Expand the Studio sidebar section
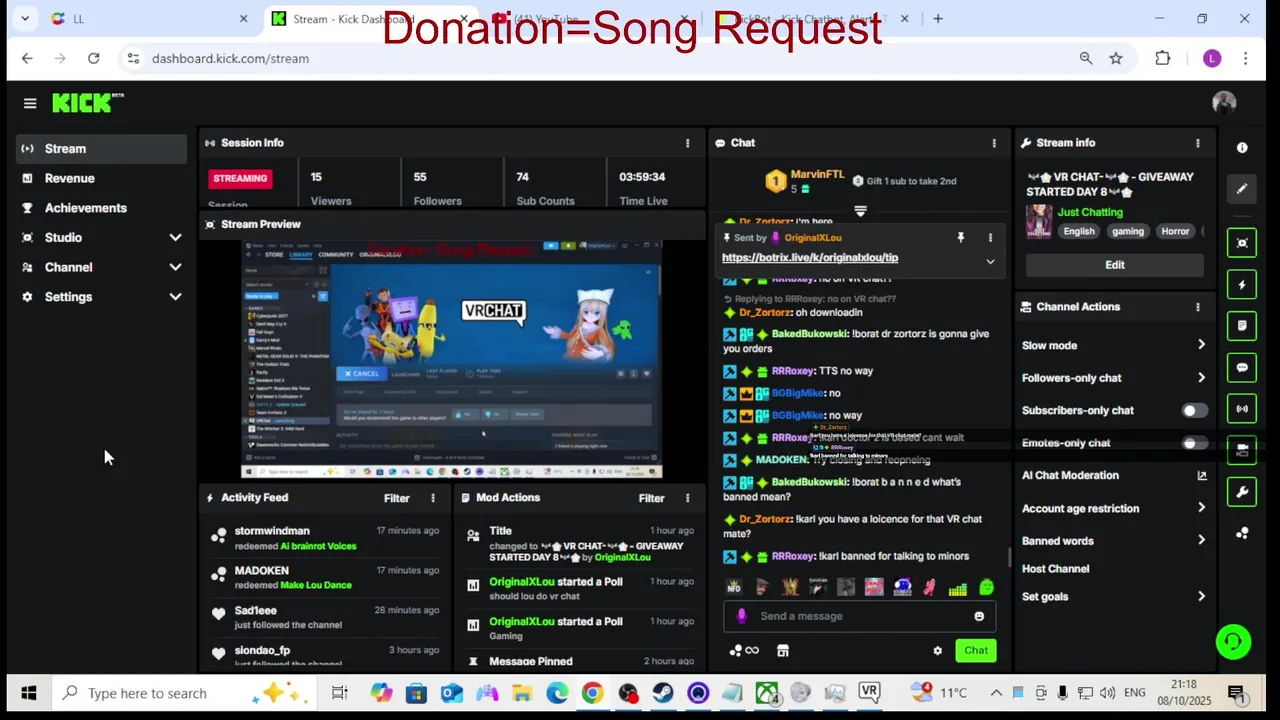The height and width of the screenshot is (720, 1280). [175, 237]
